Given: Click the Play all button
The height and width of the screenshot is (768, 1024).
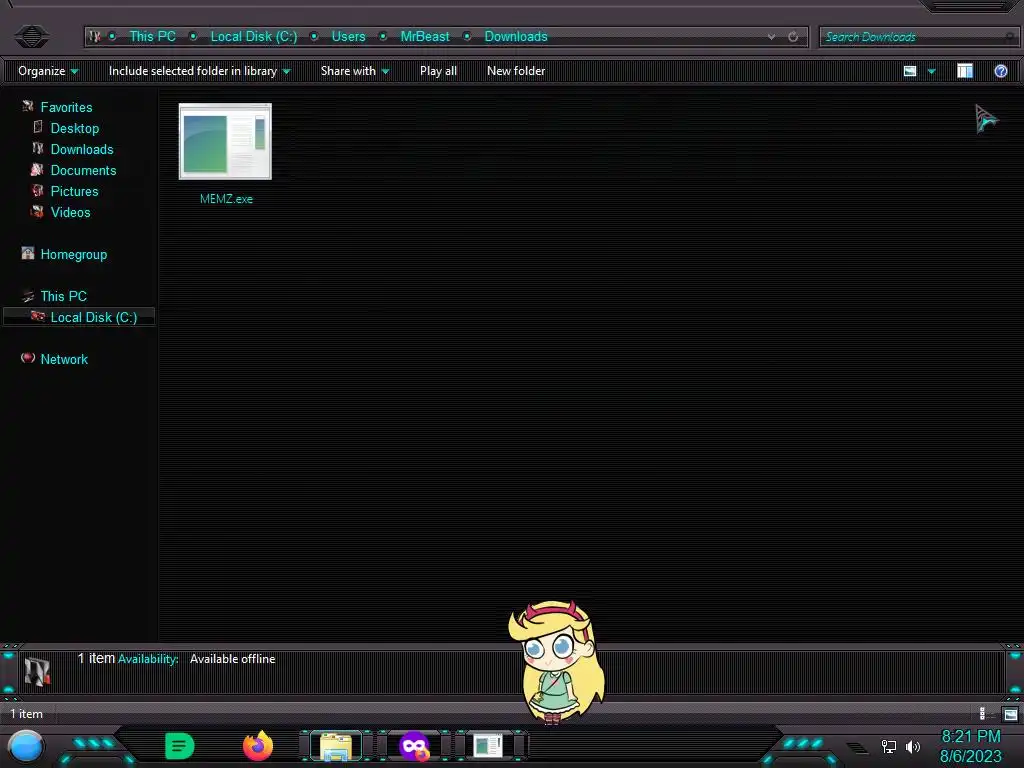Looking at the screenshot, I should tap(438, 71).
